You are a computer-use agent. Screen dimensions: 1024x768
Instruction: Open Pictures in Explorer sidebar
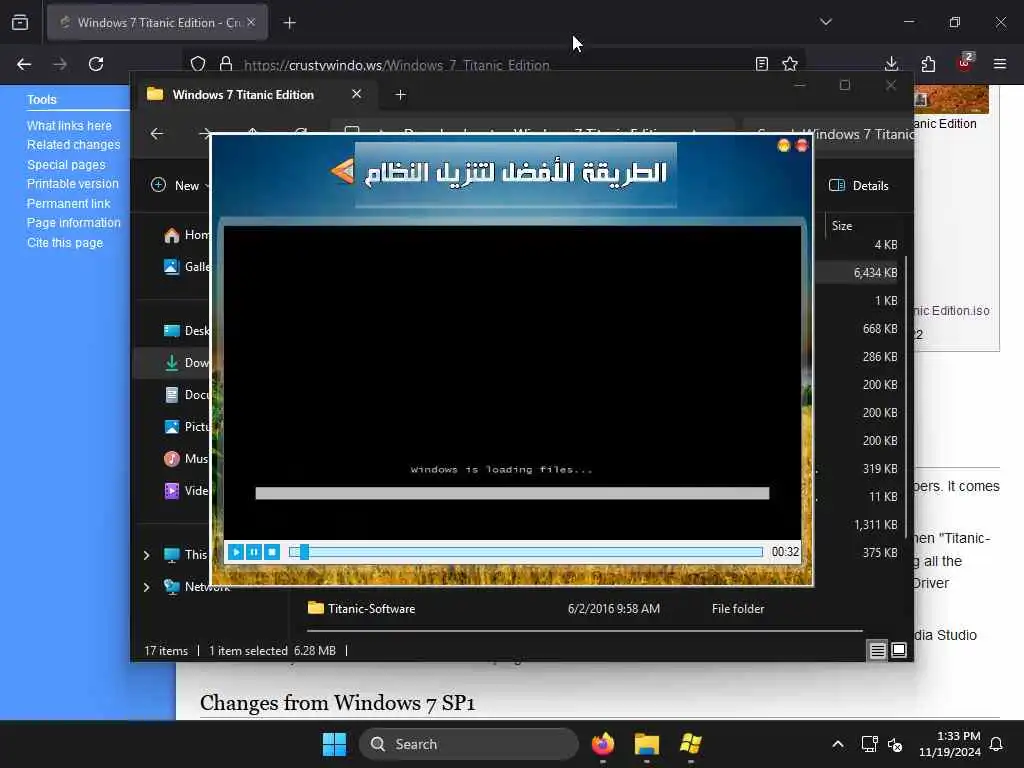187,426
